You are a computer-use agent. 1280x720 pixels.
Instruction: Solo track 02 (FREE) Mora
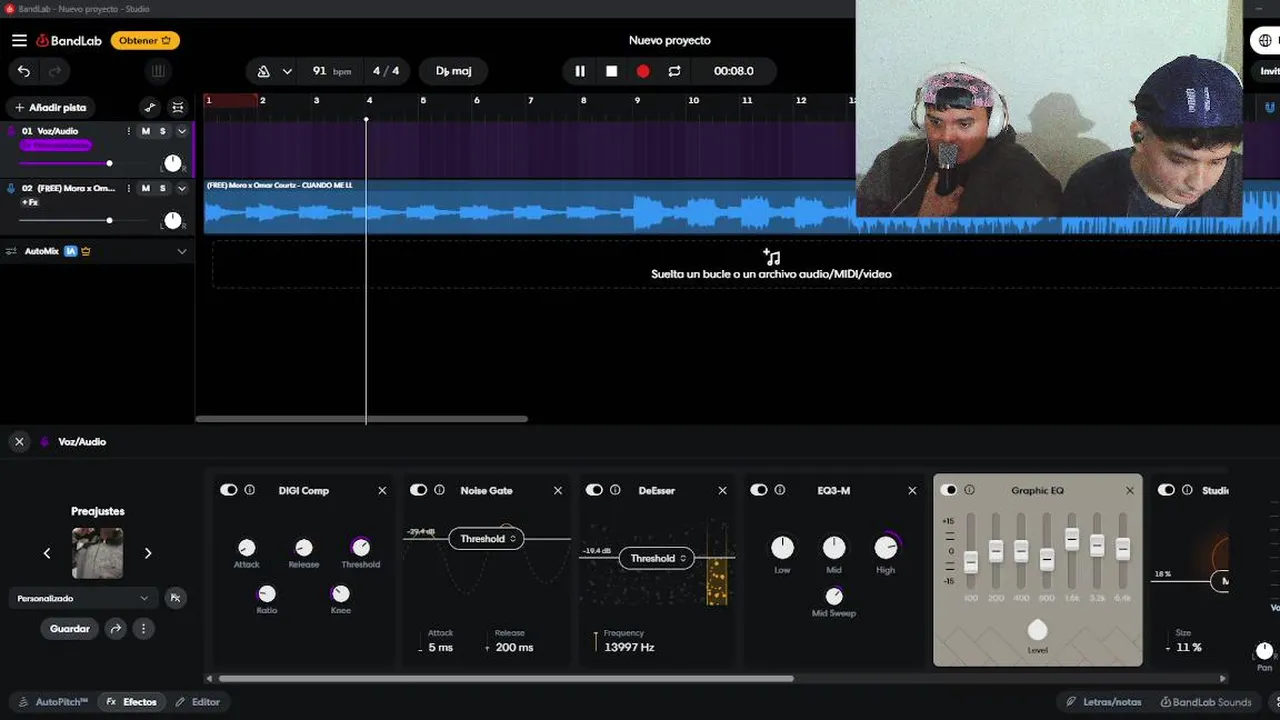[x=163, y=188]
